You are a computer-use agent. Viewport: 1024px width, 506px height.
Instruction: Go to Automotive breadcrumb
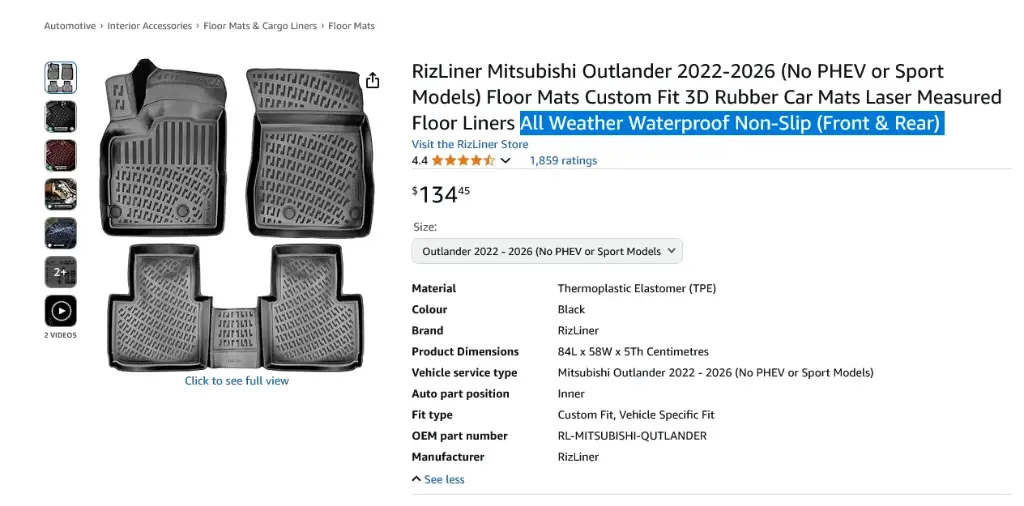[x=70, y=26]
